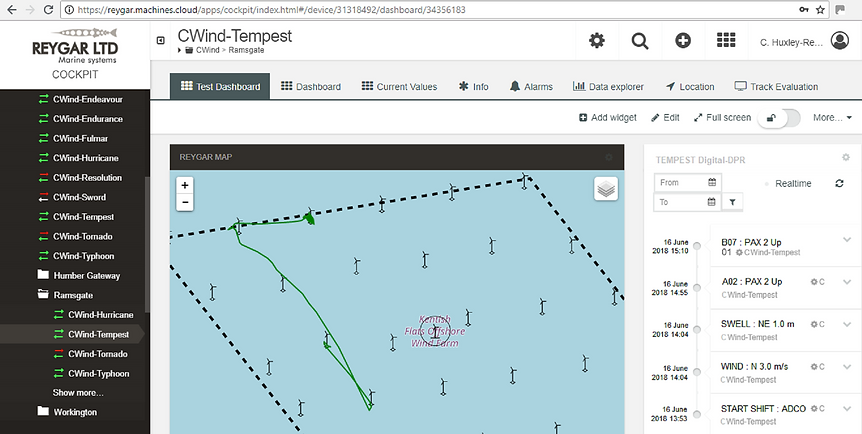Expand the WIND : N 3.0 m/s event
The image size is (862, 434).
click(847, 366)
